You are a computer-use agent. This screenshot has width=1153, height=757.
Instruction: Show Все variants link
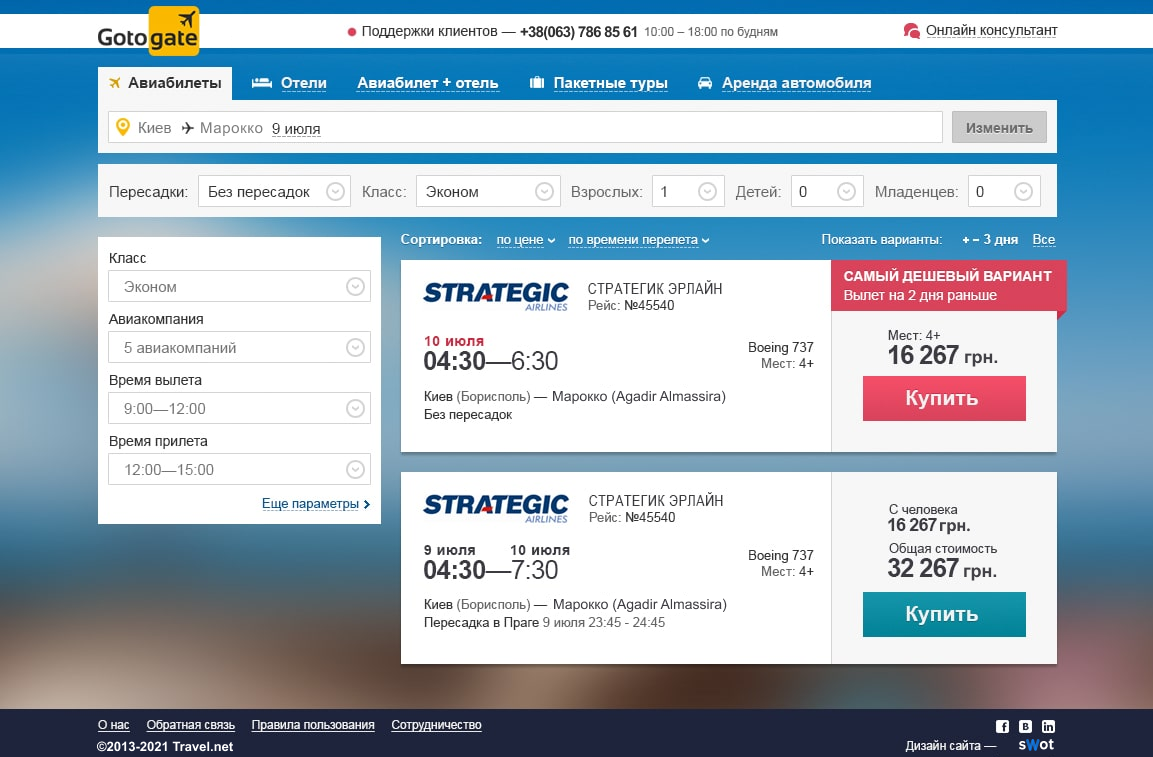1043,240
